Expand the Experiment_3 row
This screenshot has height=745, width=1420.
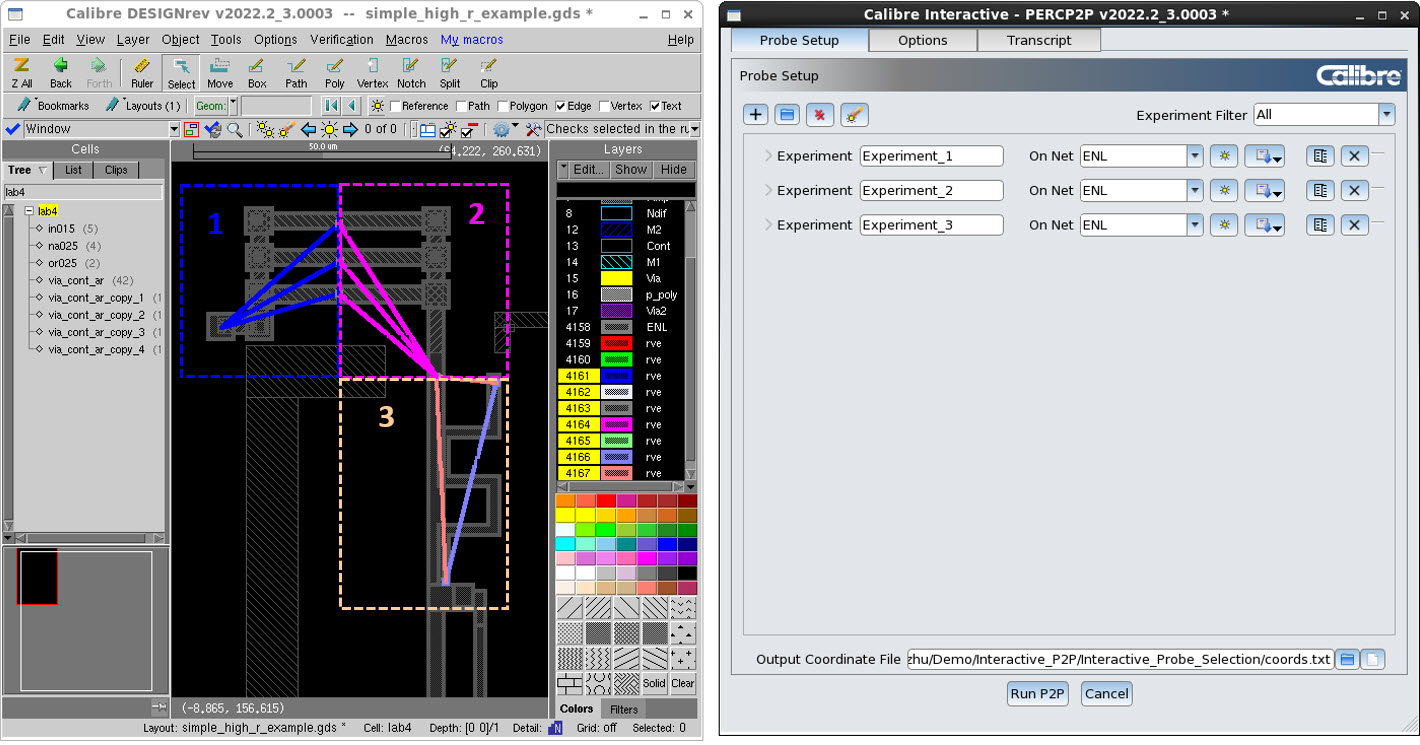pyautogui.click(x=768, y=225)
